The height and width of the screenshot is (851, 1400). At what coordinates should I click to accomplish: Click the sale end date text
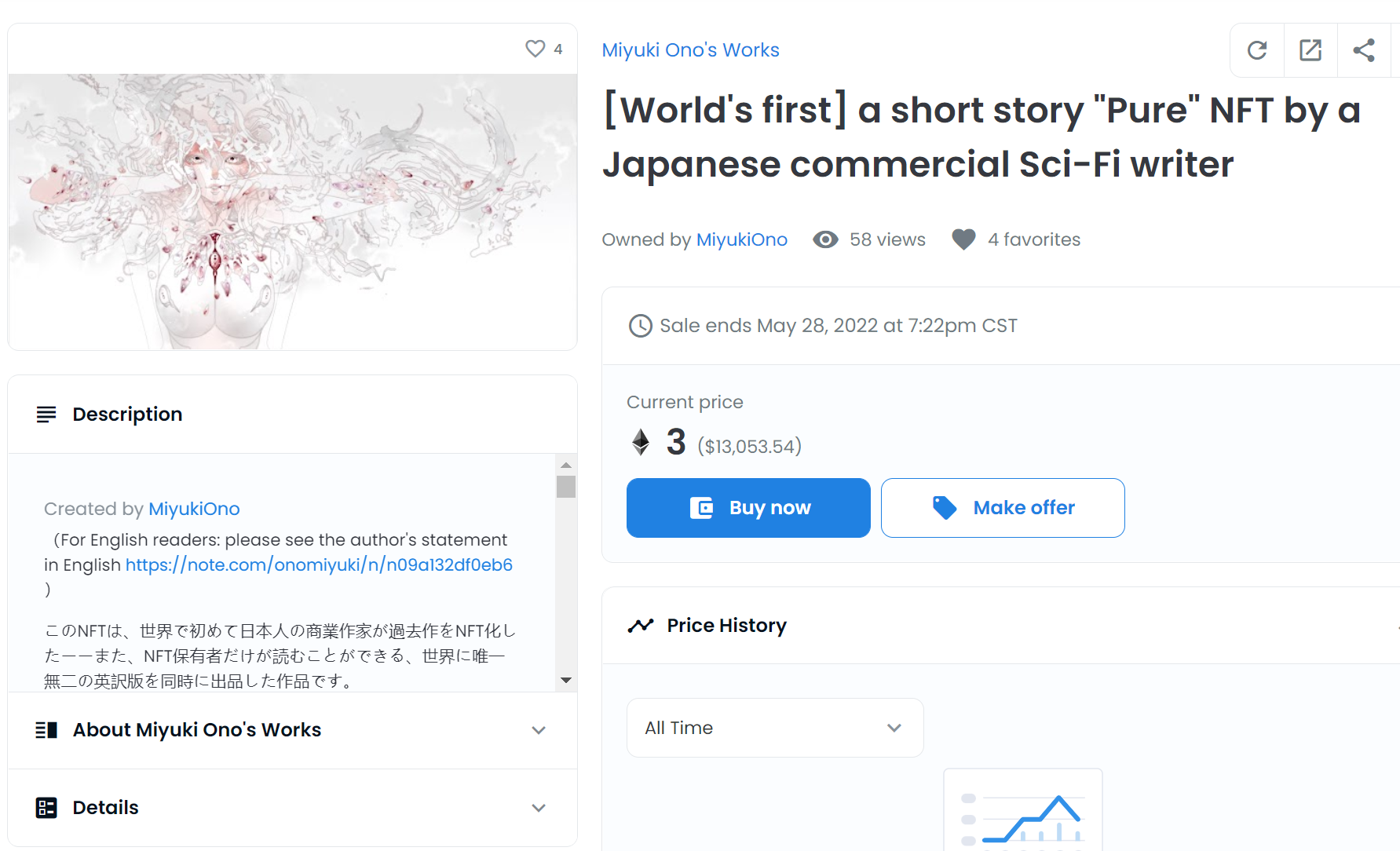(x=839, y=326)
